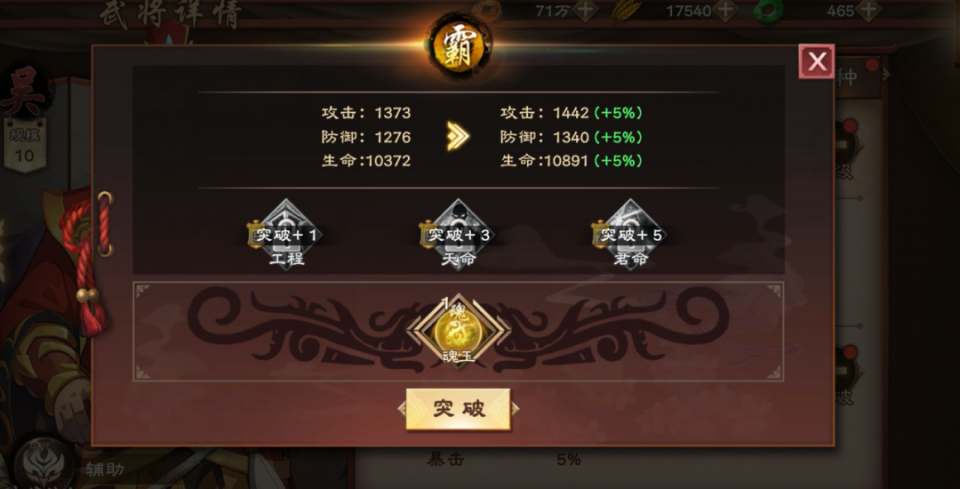Screen dimensions: 960x489
Task: Click the 暴击 5% stat row
Action: pyautogui.click(x=503, y=460)
